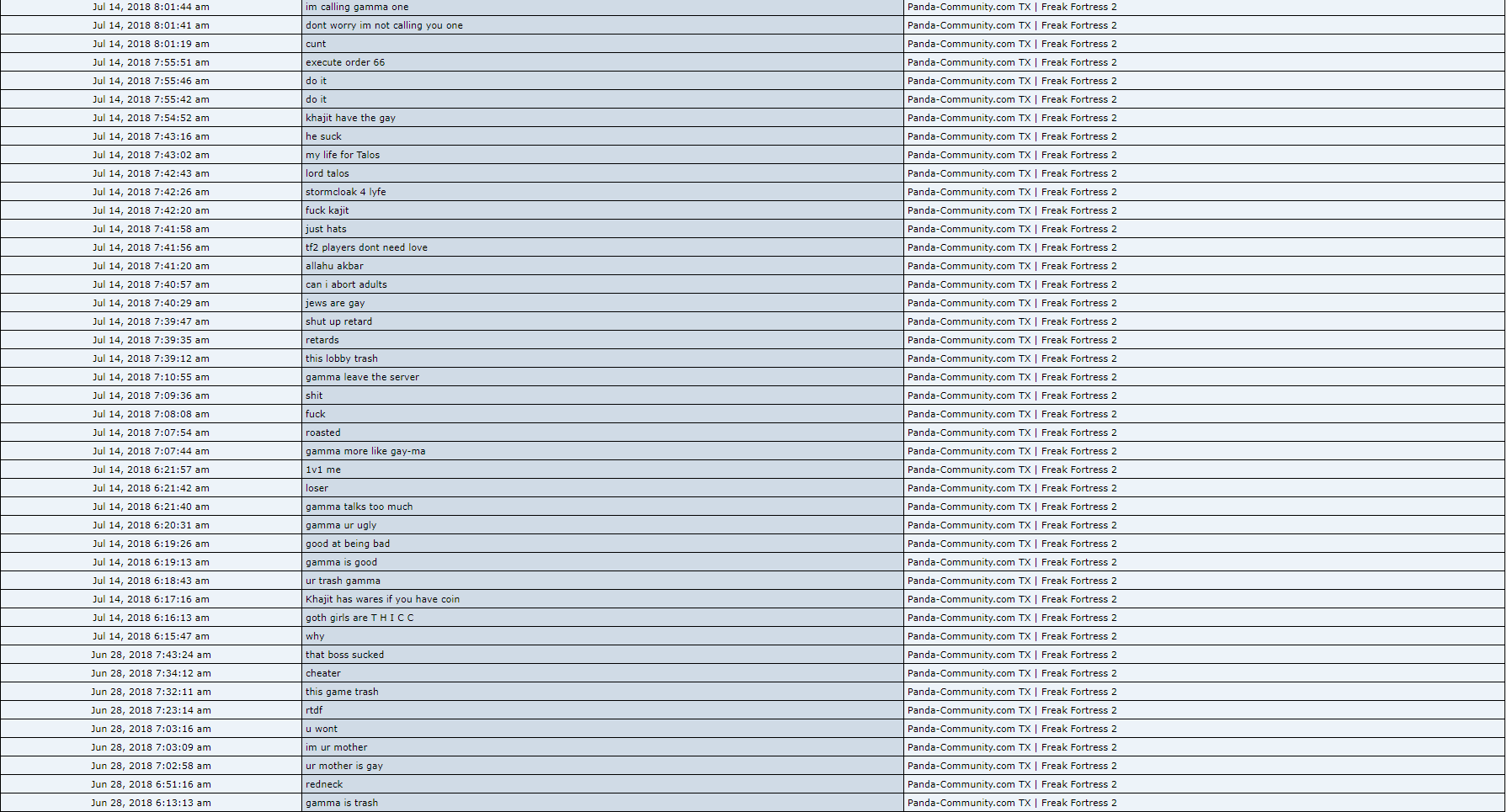Click the "this lobby trash" chat message

[x=342, y=358]
